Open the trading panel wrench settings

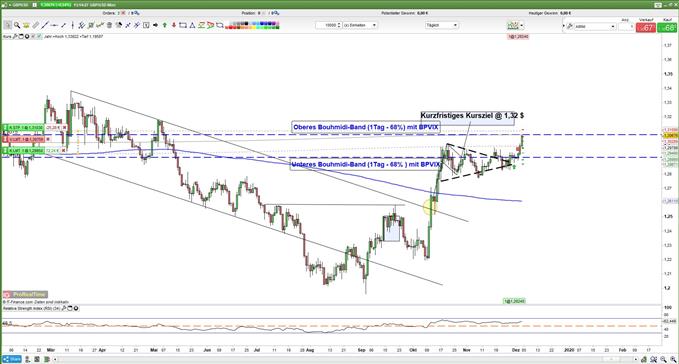[570, 26]
